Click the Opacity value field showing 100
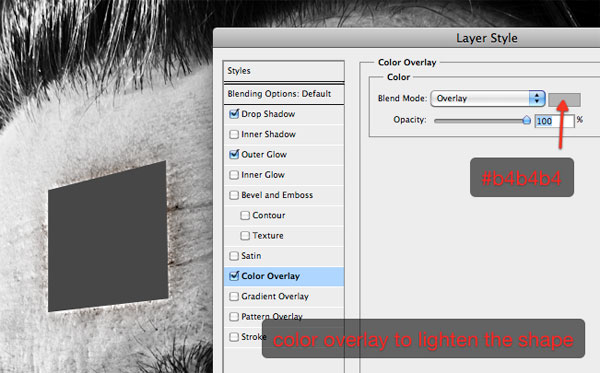The height and width of the screenshot is (373, 600). click(554, 121)
